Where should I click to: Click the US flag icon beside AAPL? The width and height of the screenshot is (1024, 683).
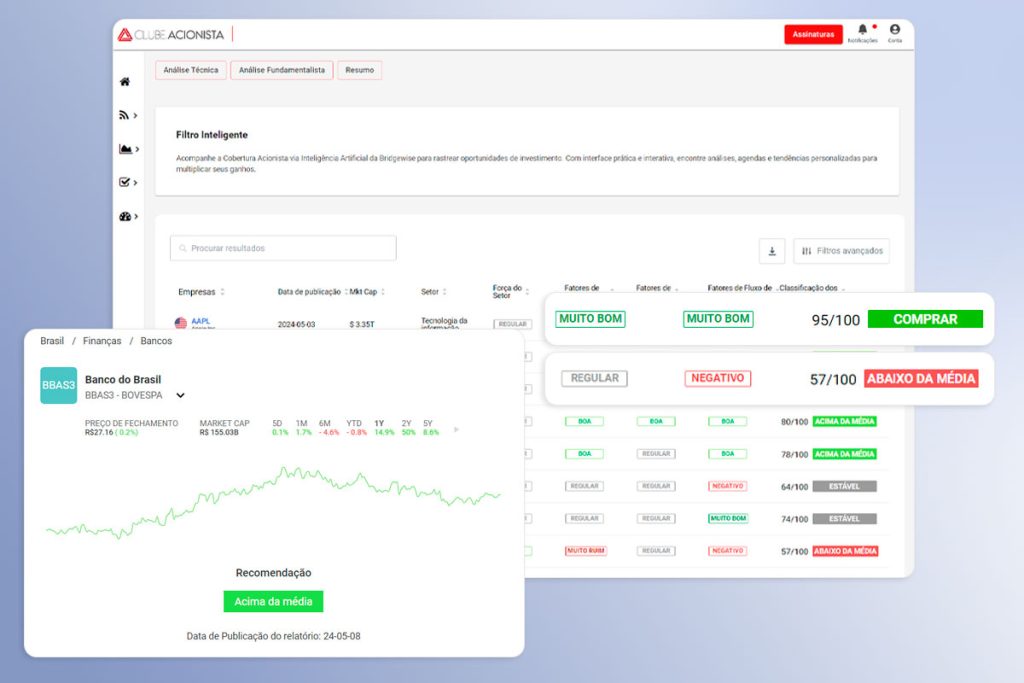point(181,323)
